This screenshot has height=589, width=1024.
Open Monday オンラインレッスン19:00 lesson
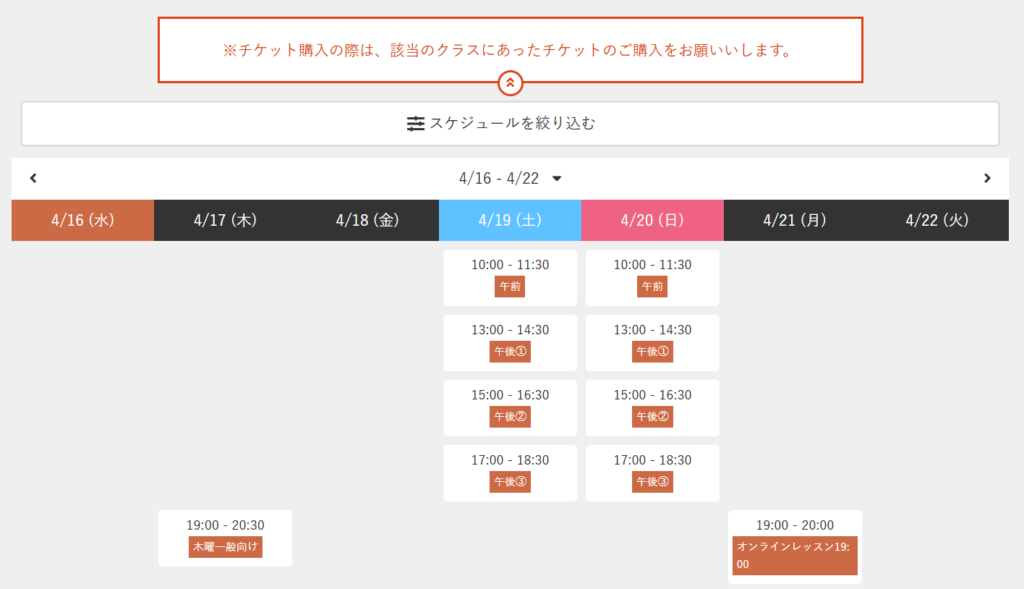click(x=794, y=547)
